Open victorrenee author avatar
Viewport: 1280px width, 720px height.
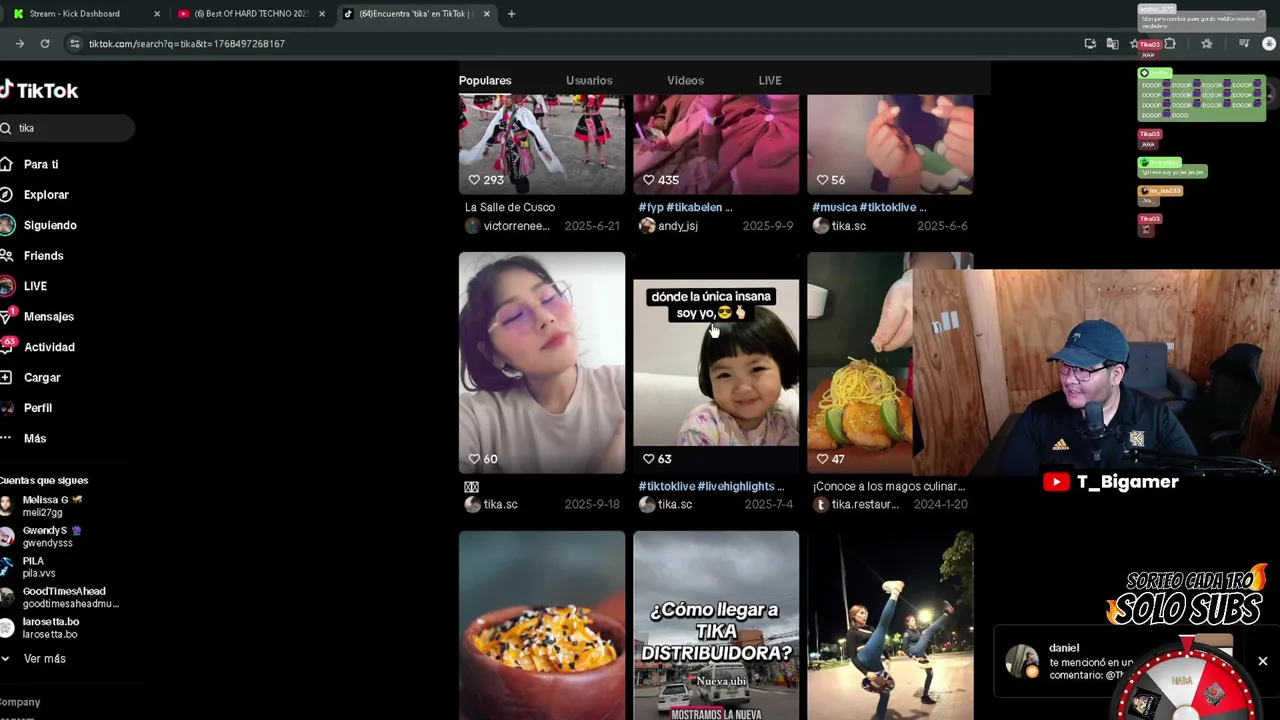pos(472,226)
